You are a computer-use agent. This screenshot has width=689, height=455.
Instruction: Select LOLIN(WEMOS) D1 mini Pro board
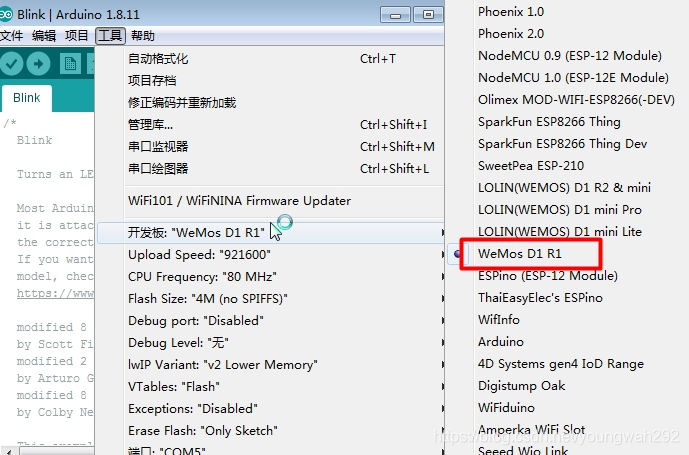[x=560, y=210]
